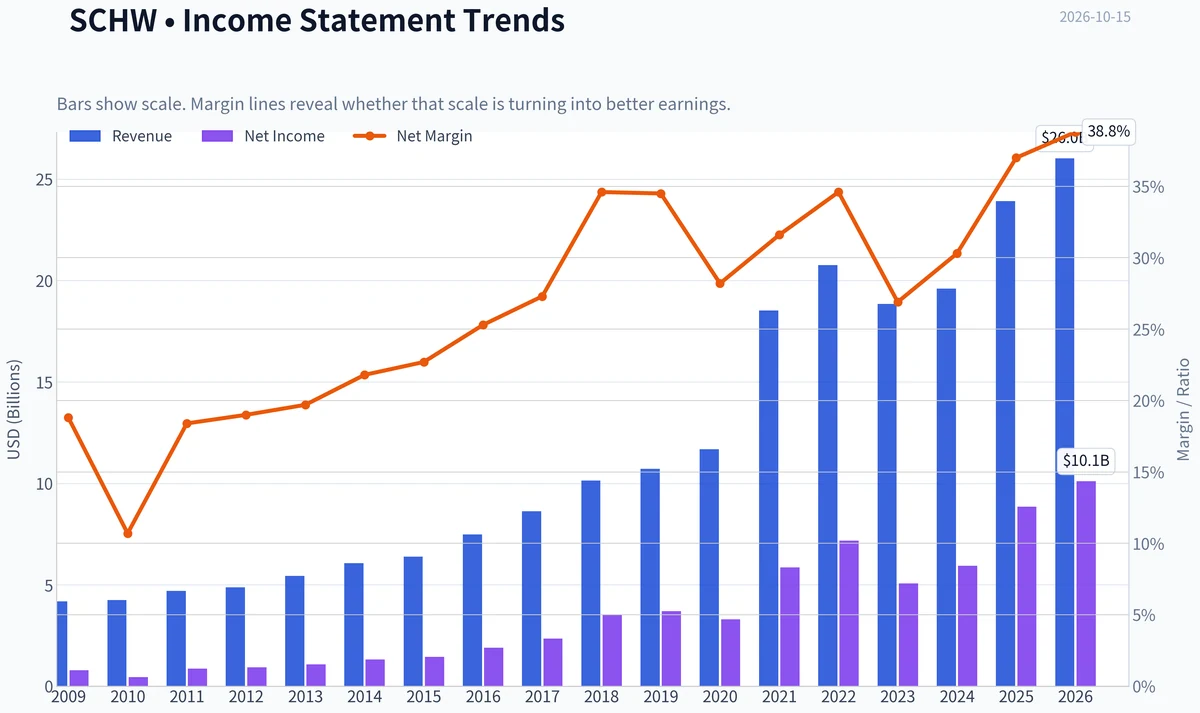This screenshot has height=713, width=1200.
Task: Select the 2021 Revenue bar
Action: (x=769, y=499)
